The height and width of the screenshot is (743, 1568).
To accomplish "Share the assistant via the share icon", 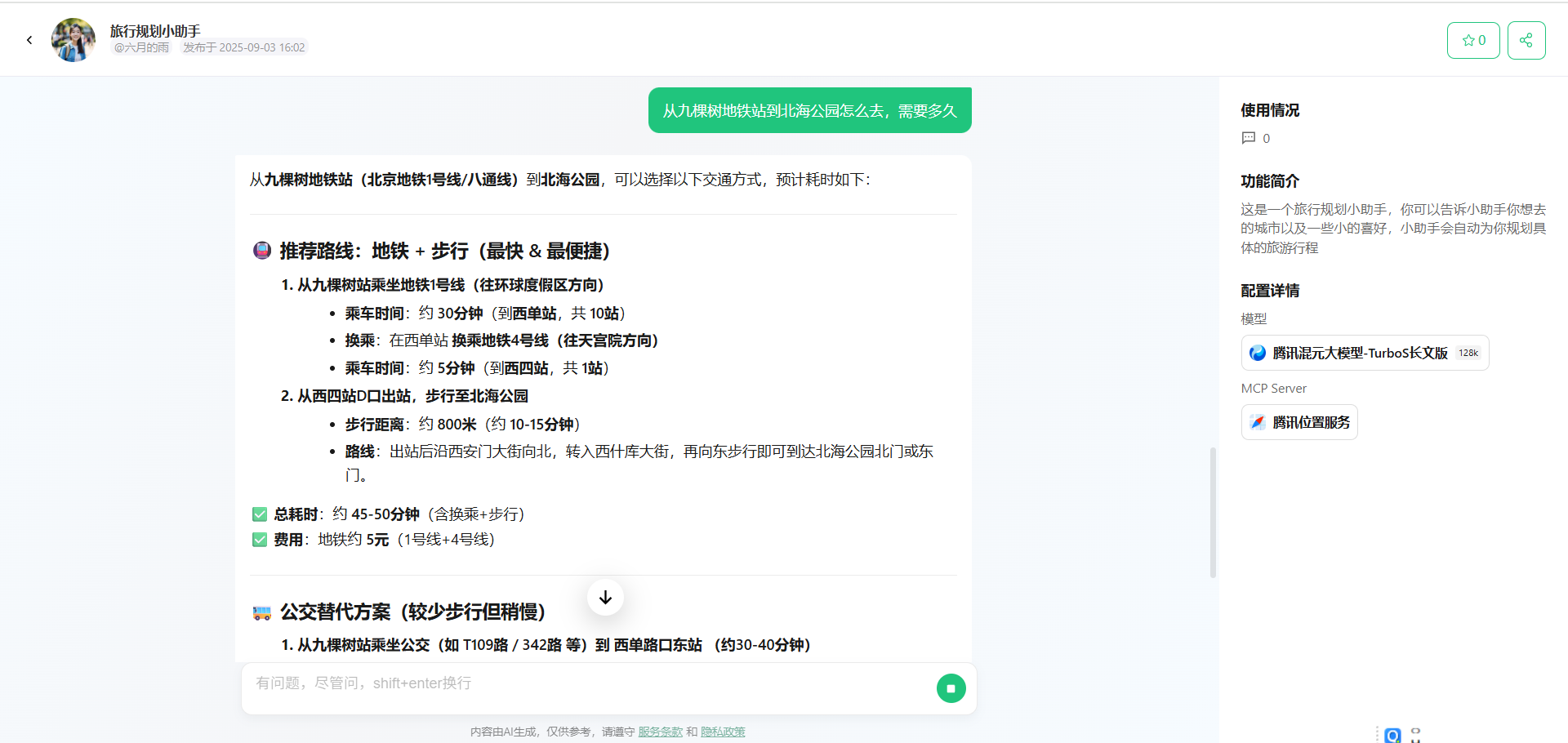I will pos(1526,40).
